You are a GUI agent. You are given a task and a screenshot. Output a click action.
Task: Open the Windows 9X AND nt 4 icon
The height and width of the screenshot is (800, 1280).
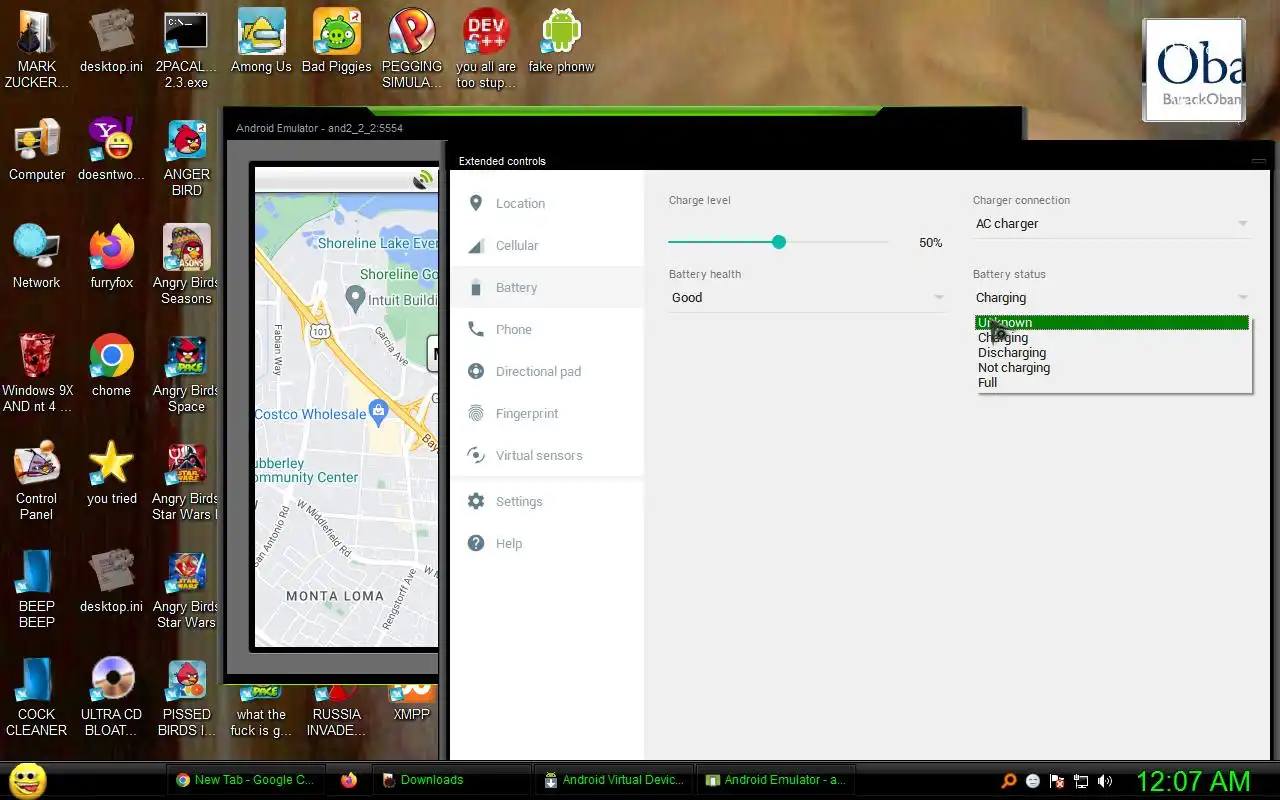point(36,356)
